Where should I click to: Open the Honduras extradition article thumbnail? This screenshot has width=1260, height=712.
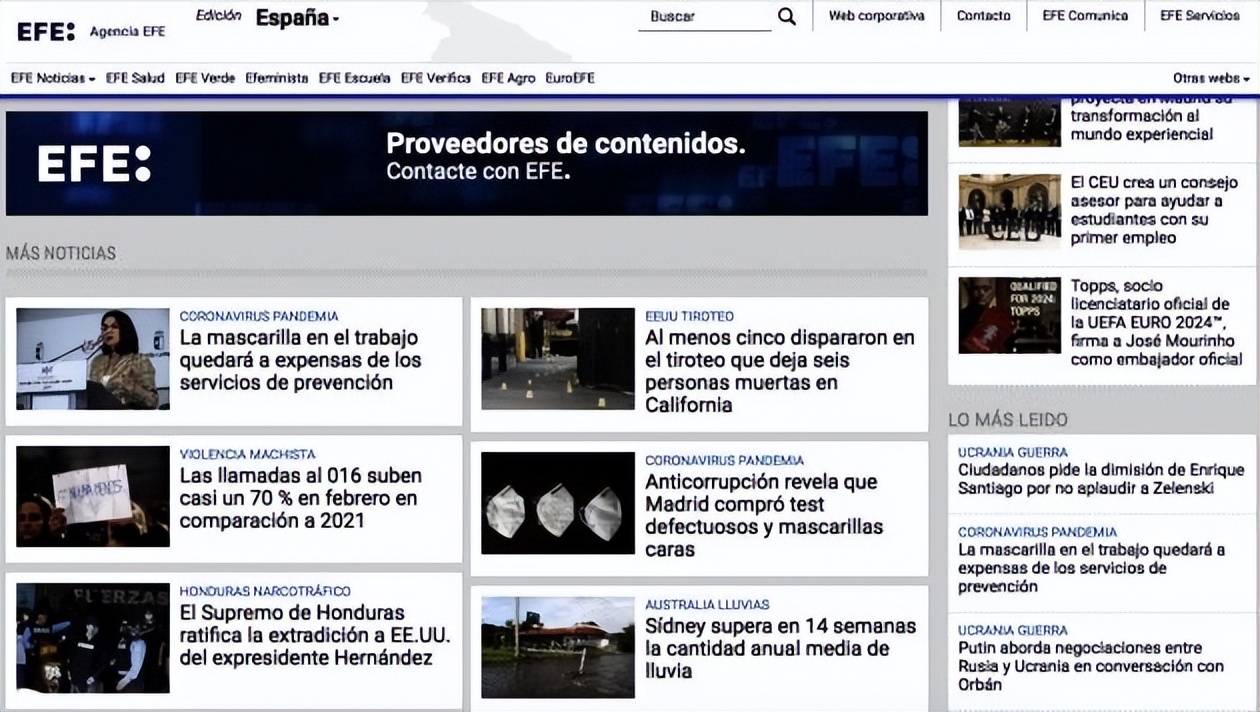tap(93, 638)
